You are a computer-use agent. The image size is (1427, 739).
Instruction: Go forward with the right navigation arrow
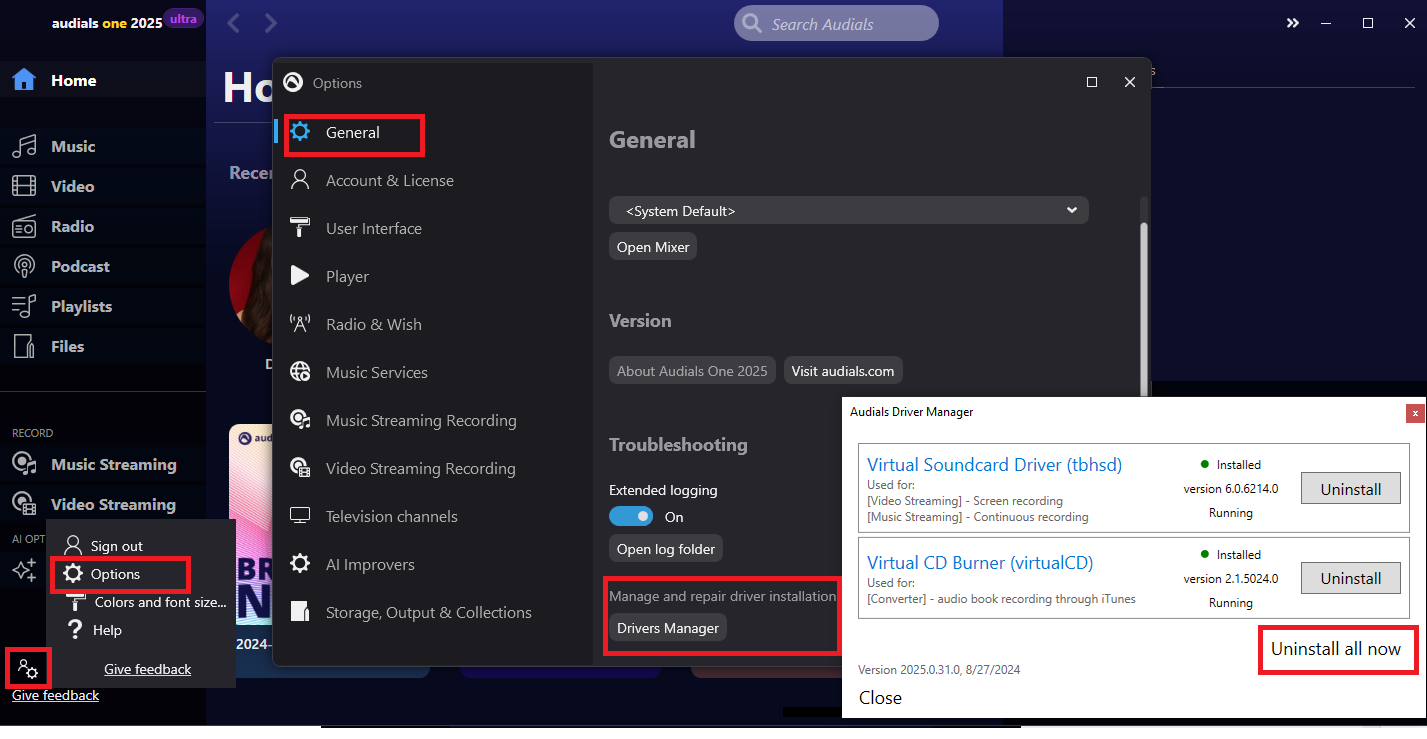tap(271, 23)
